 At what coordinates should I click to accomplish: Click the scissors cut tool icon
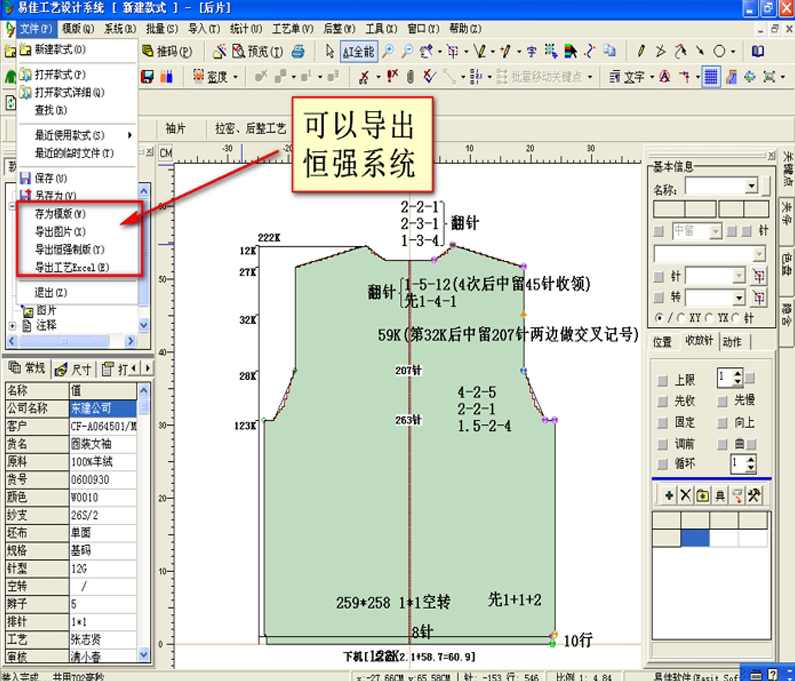363,77
